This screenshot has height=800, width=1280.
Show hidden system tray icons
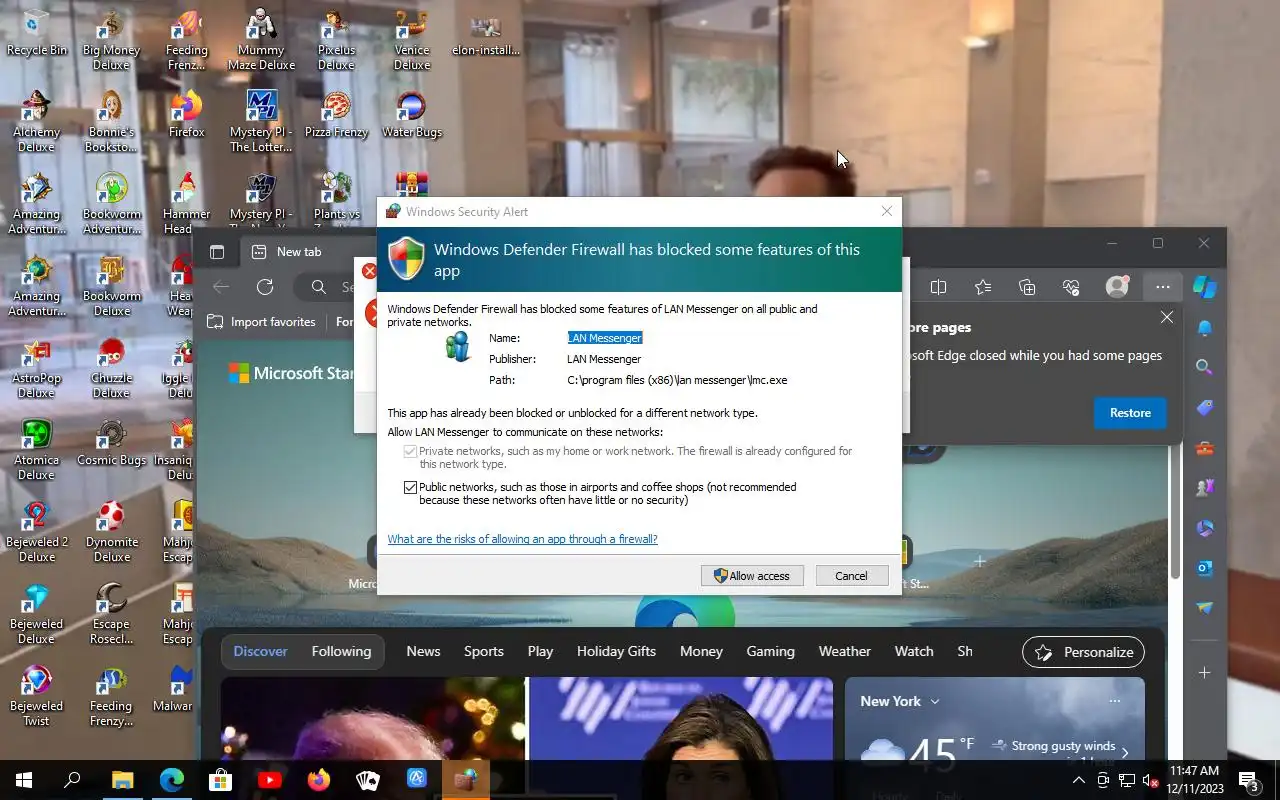[x=1079, y=780]
